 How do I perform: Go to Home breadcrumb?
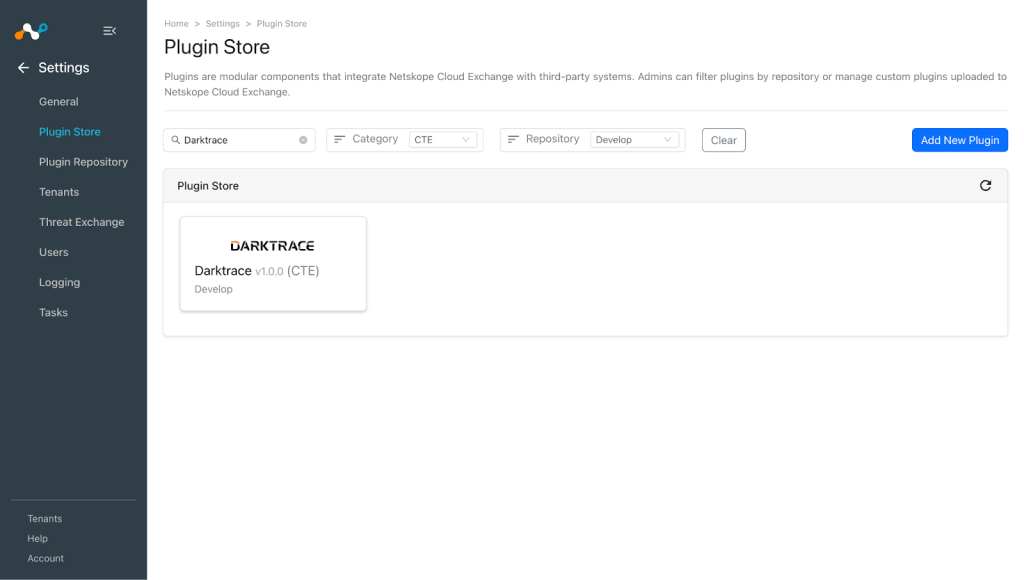click(176, 24)
